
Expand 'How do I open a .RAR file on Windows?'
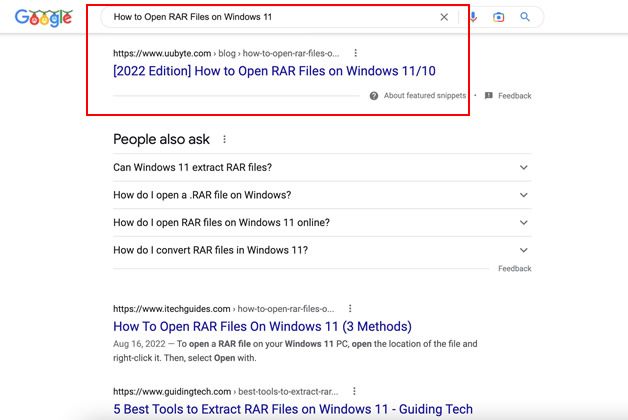click(x=322, y=195)
